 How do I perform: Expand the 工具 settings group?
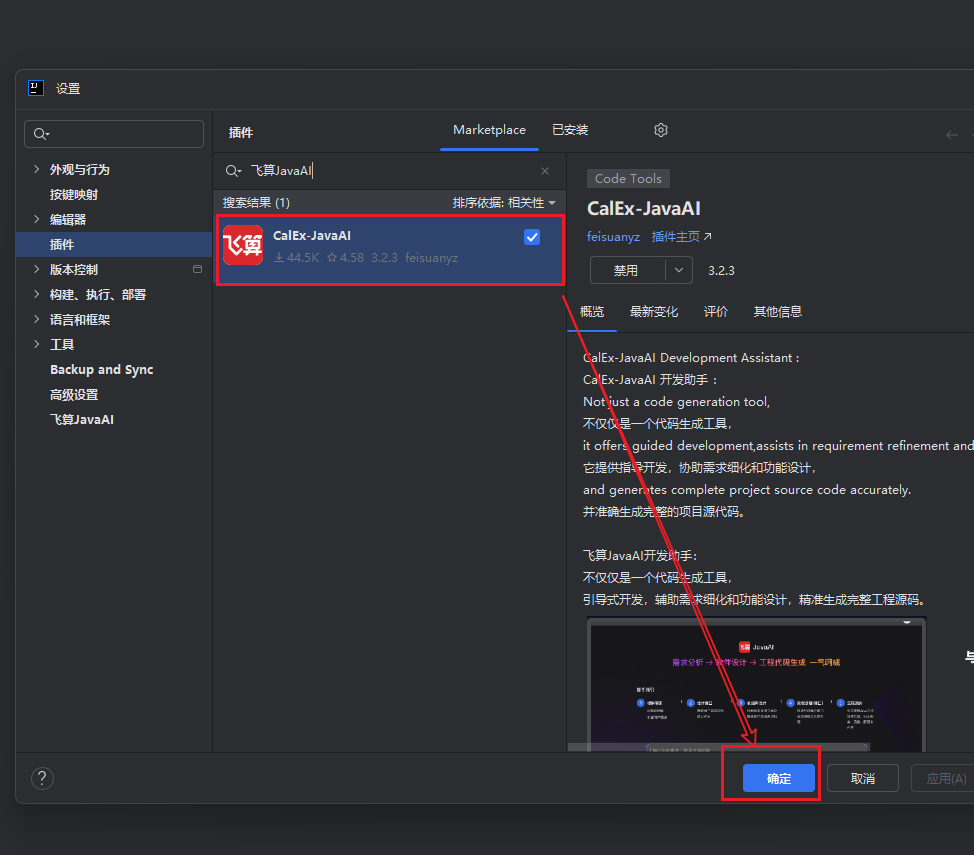click(x=37, y=344)
